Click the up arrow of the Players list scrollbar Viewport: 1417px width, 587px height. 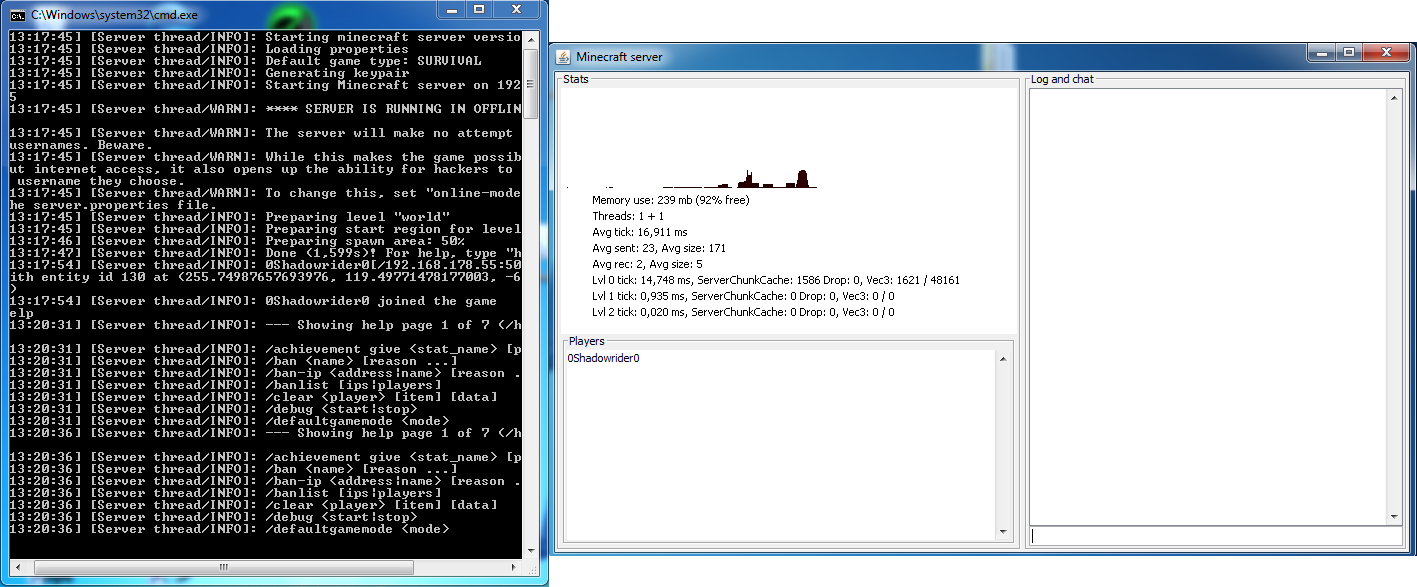[1003, 358]
